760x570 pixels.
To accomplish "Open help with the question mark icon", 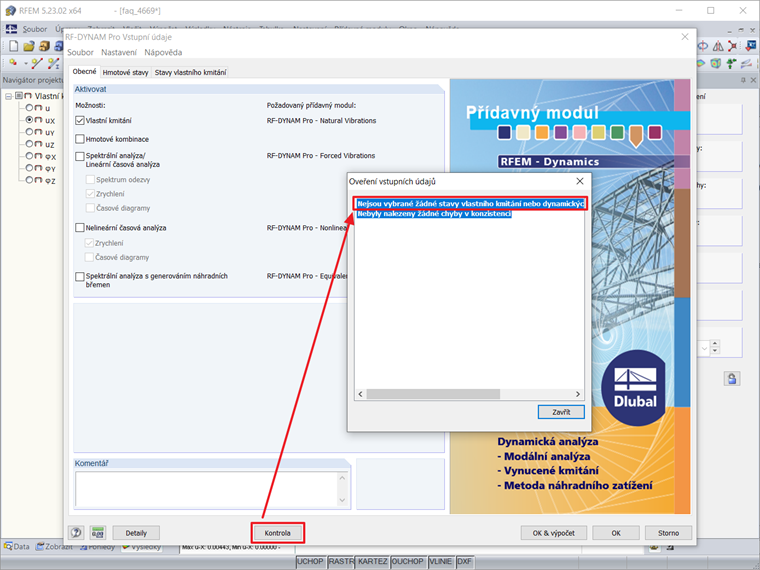I will pos(76,533).
